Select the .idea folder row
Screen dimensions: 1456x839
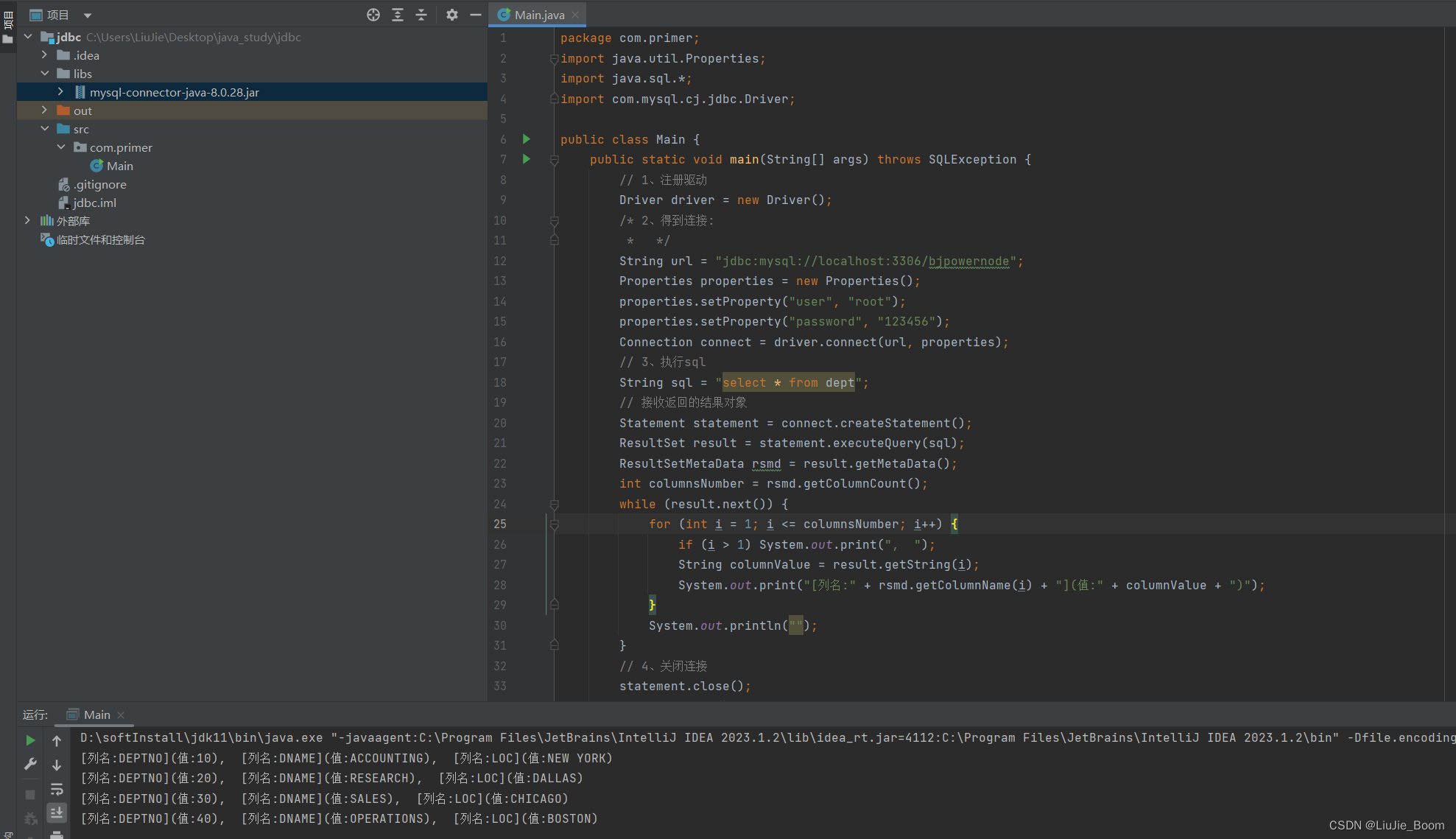(252, 55)
